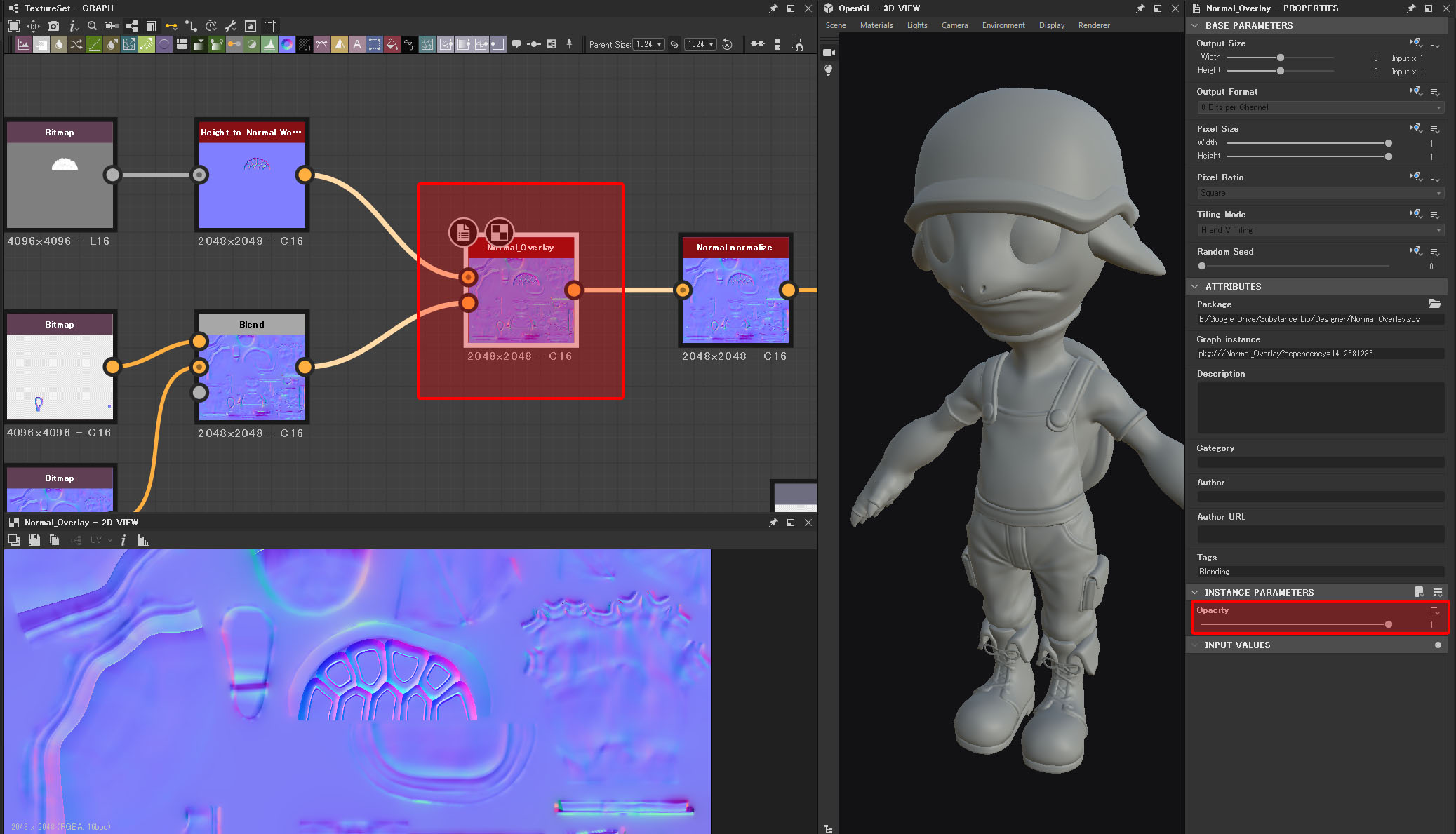This screenshot has height=834, width=1456.
Task: Collapse the ATTRIBUTES section
Action: [x=1195, y=286]
